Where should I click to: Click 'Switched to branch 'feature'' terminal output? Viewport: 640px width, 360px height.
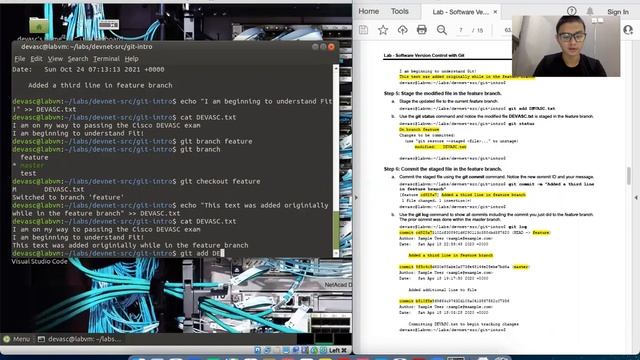pos(68,197)
